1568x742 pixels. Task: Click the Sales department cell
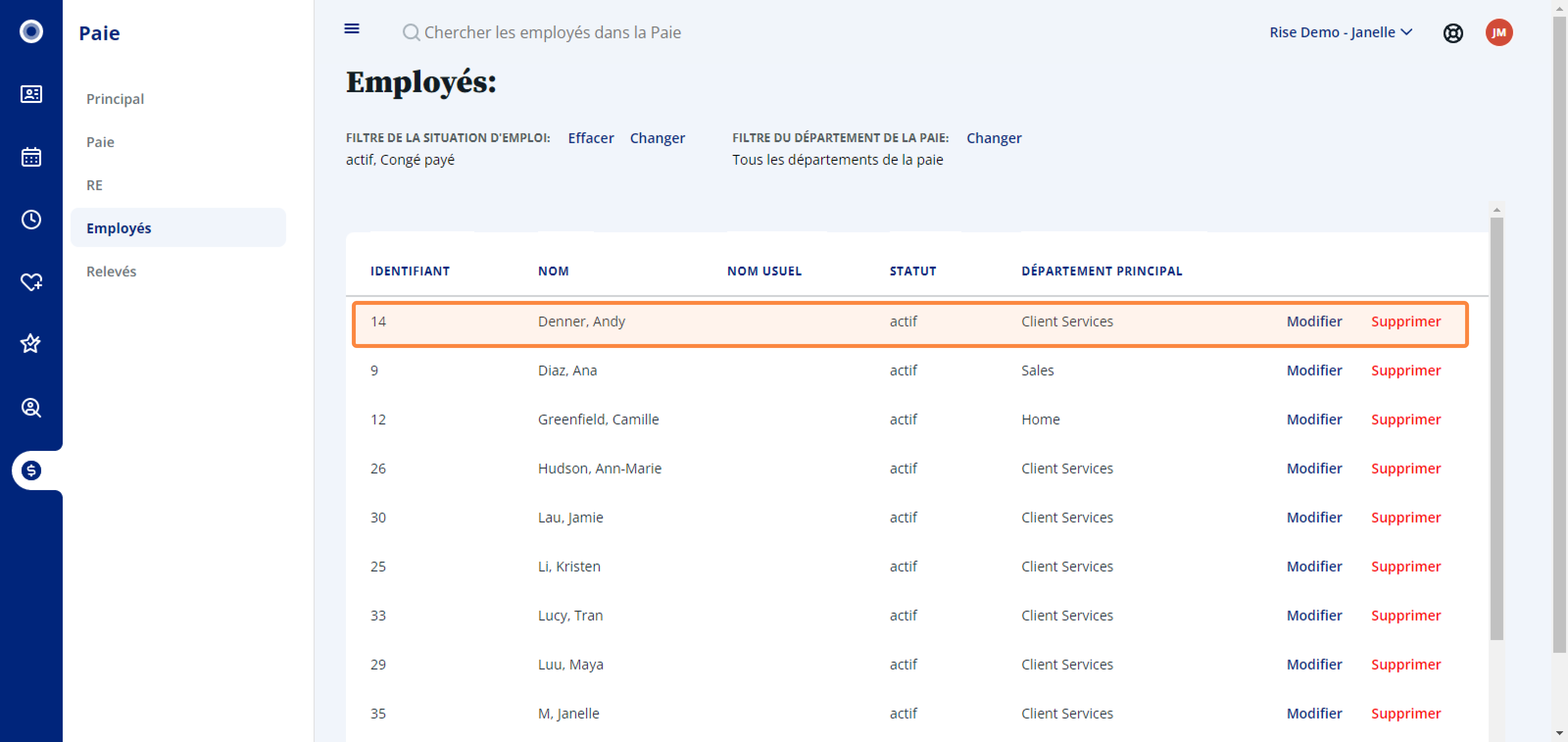click(1037, 370)
